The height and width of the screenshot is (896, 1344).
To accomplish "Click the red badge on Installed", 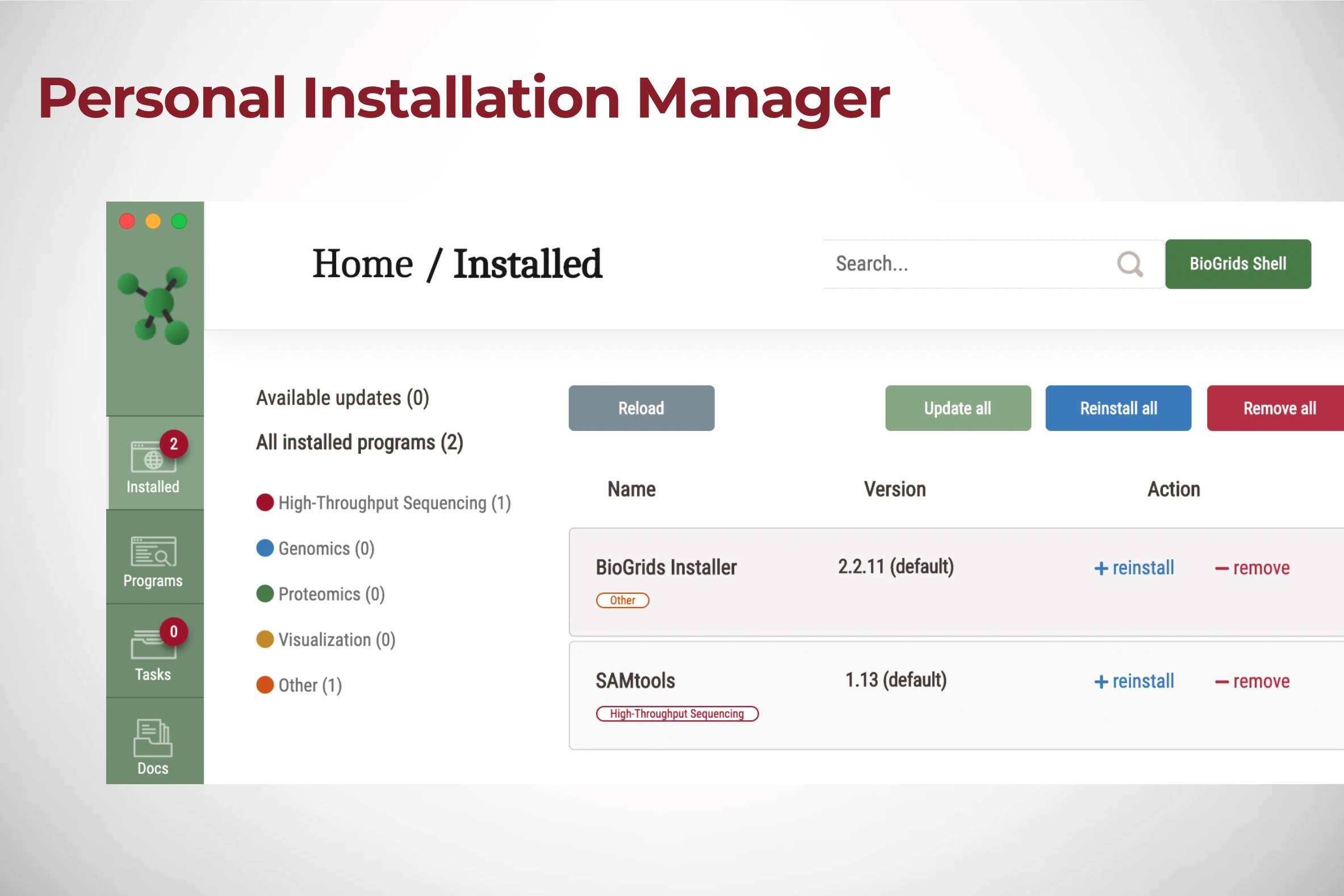I will tap(174, 444).
